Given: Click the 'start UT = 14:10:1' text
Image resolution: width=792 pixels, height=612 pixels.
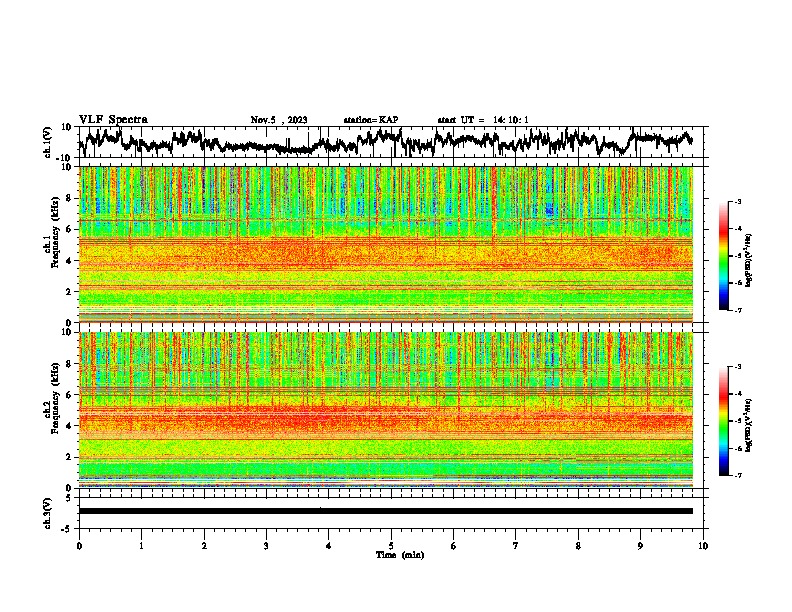Looking at the screenshot, I should point(483,120).
